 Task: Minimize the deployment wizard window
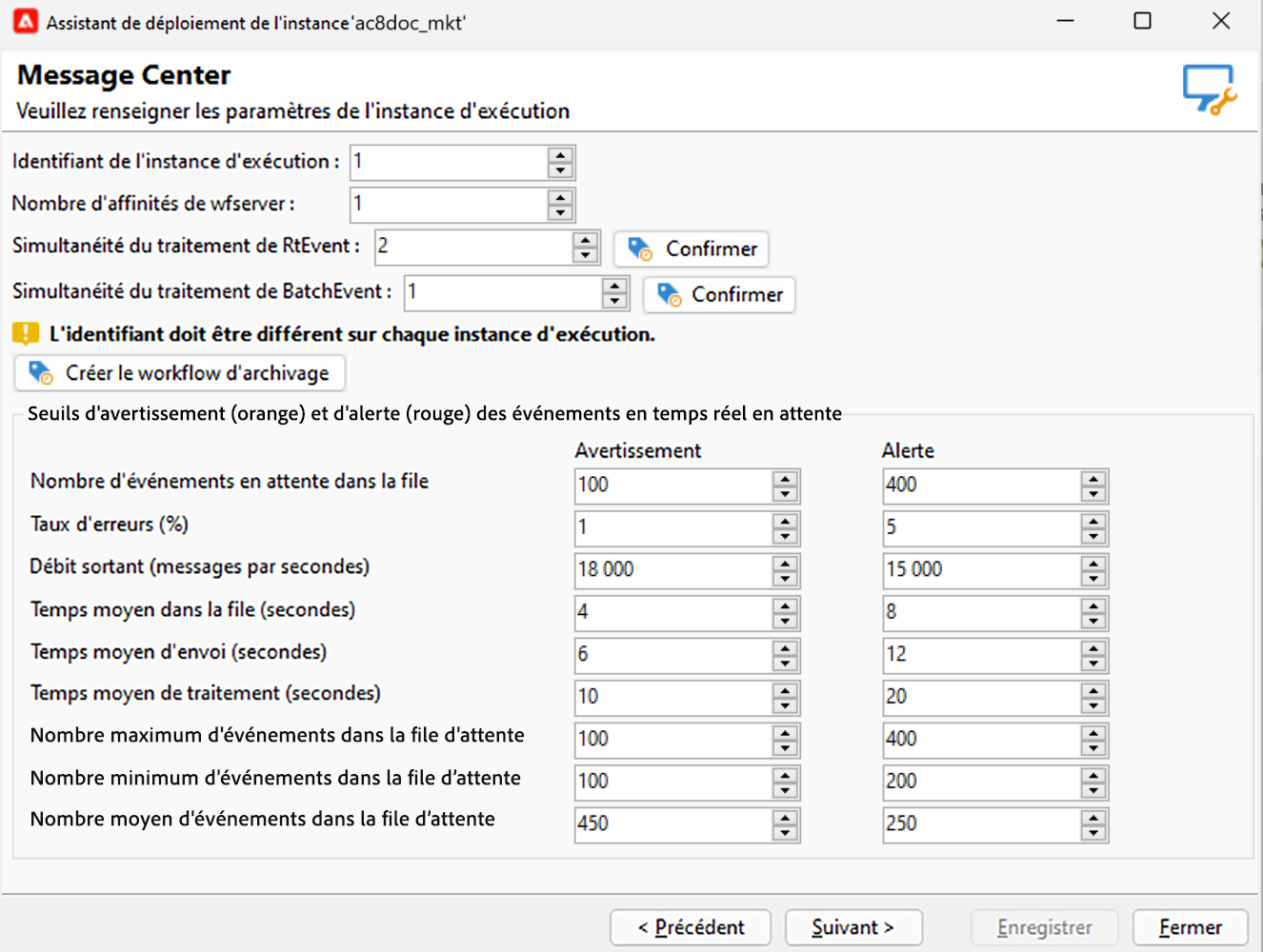1066,21
